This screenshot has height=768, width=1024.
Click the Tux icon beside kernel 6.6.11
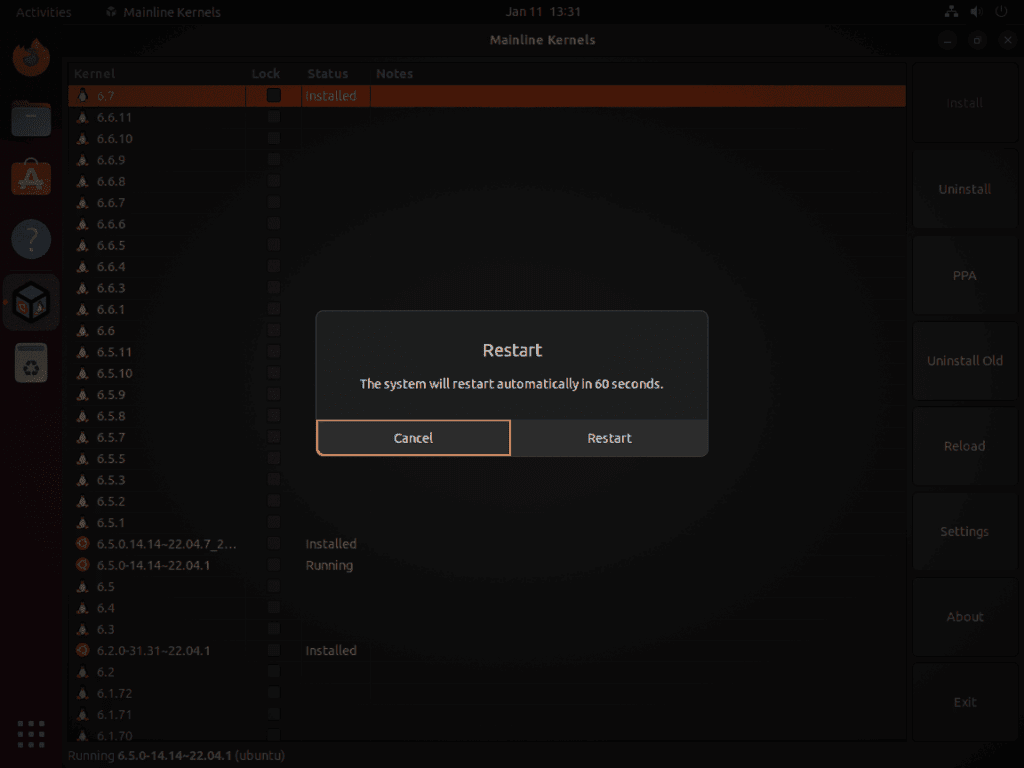coord(82,117)
